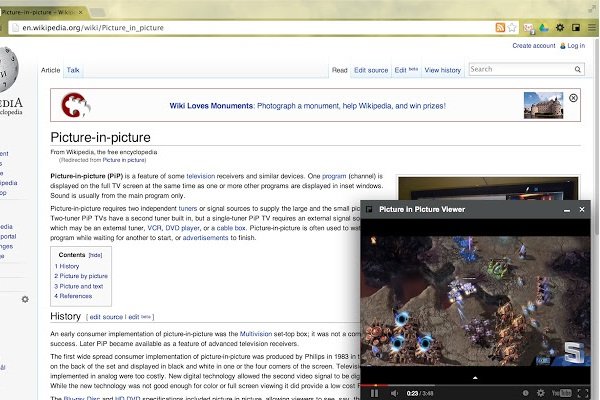Screen dimensions: 600x400
Task: Open the Edit source tab
Action: [371, 70]
